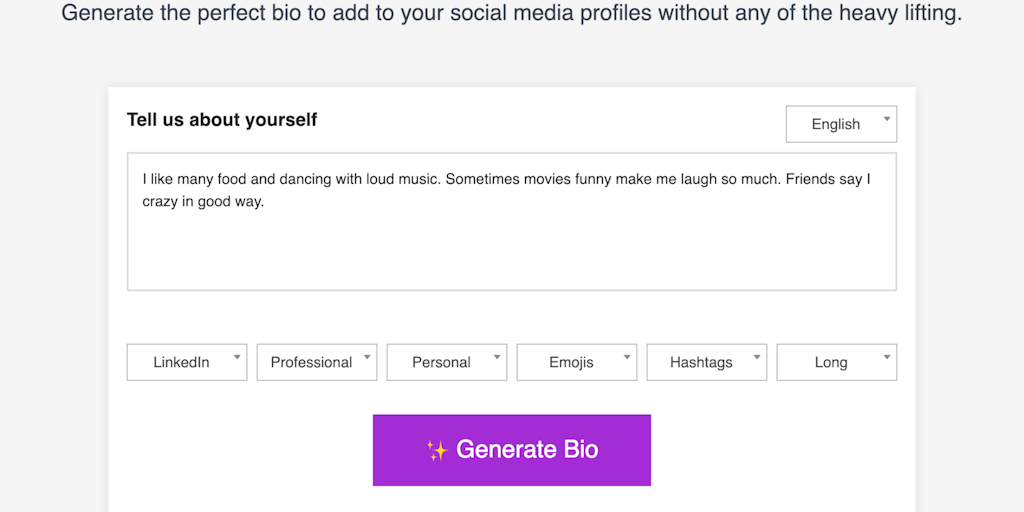
Task: Expand the Professional tone dropdown
Action: pos(311,362)
